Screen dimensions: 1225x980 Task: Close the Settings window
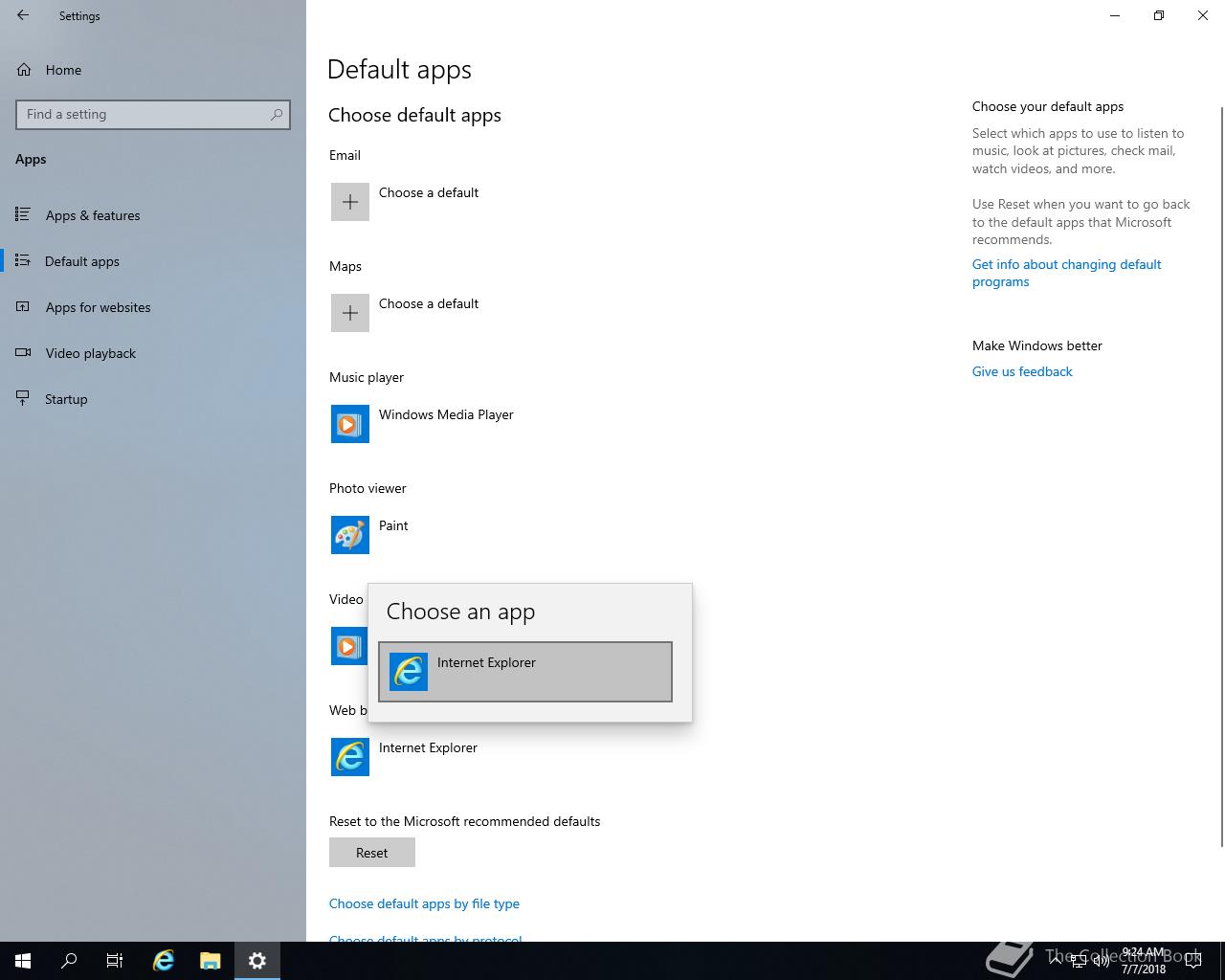click(x=1203, y=15)
